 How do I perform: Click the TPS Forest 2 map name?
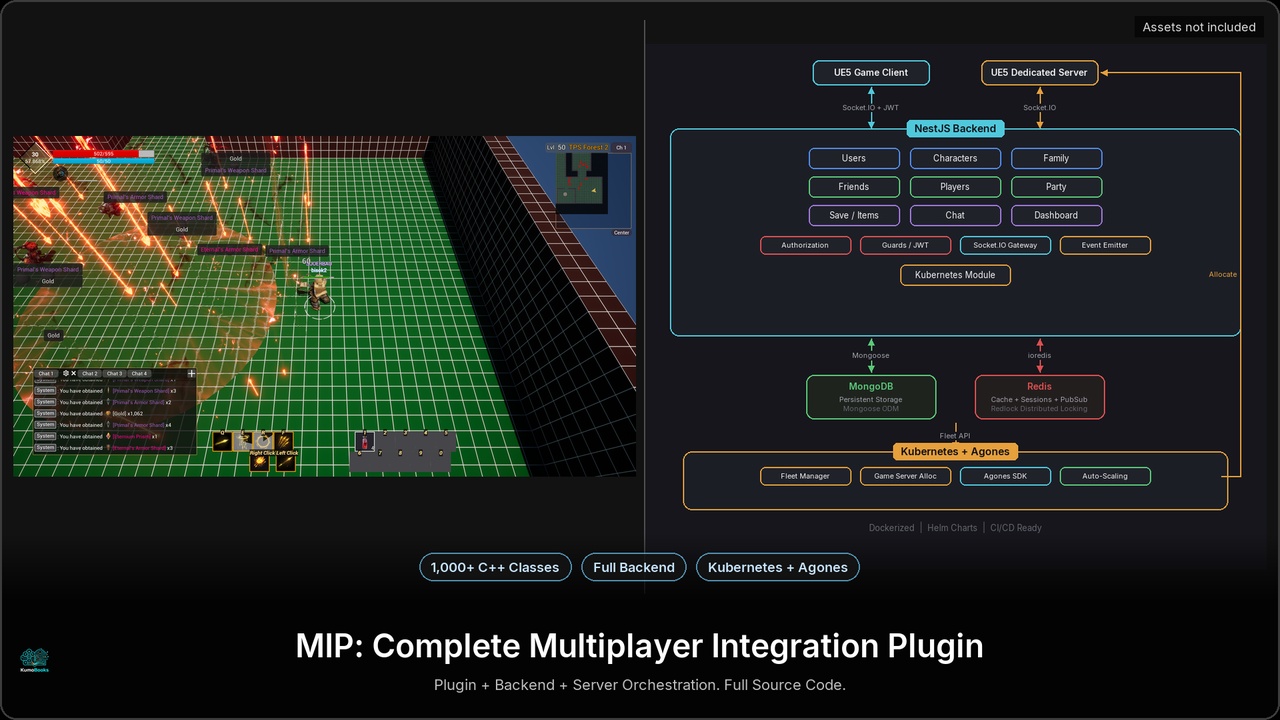588,147
